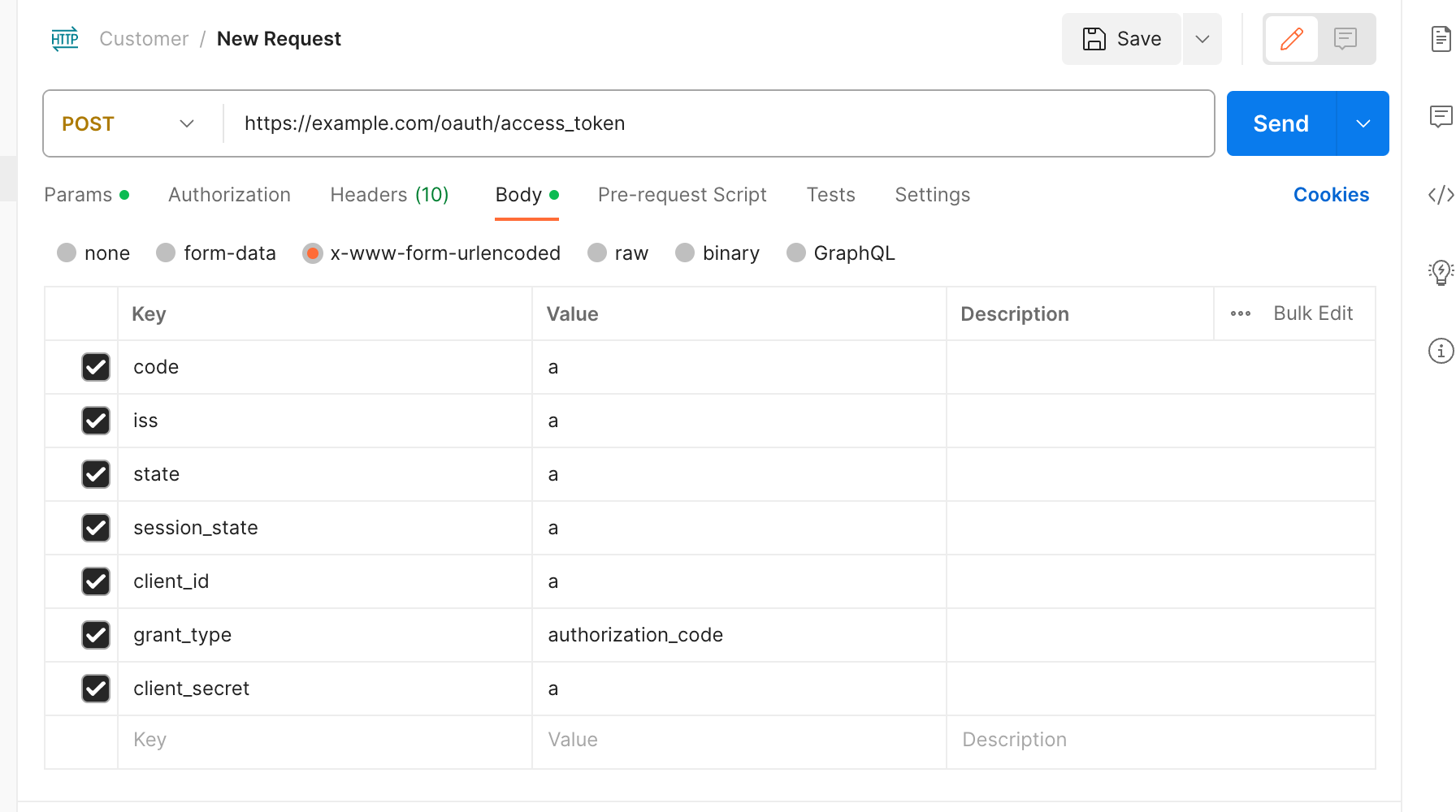Open the Comments panel from right sidebar
1456x812 pixels.
[1441, 117]
